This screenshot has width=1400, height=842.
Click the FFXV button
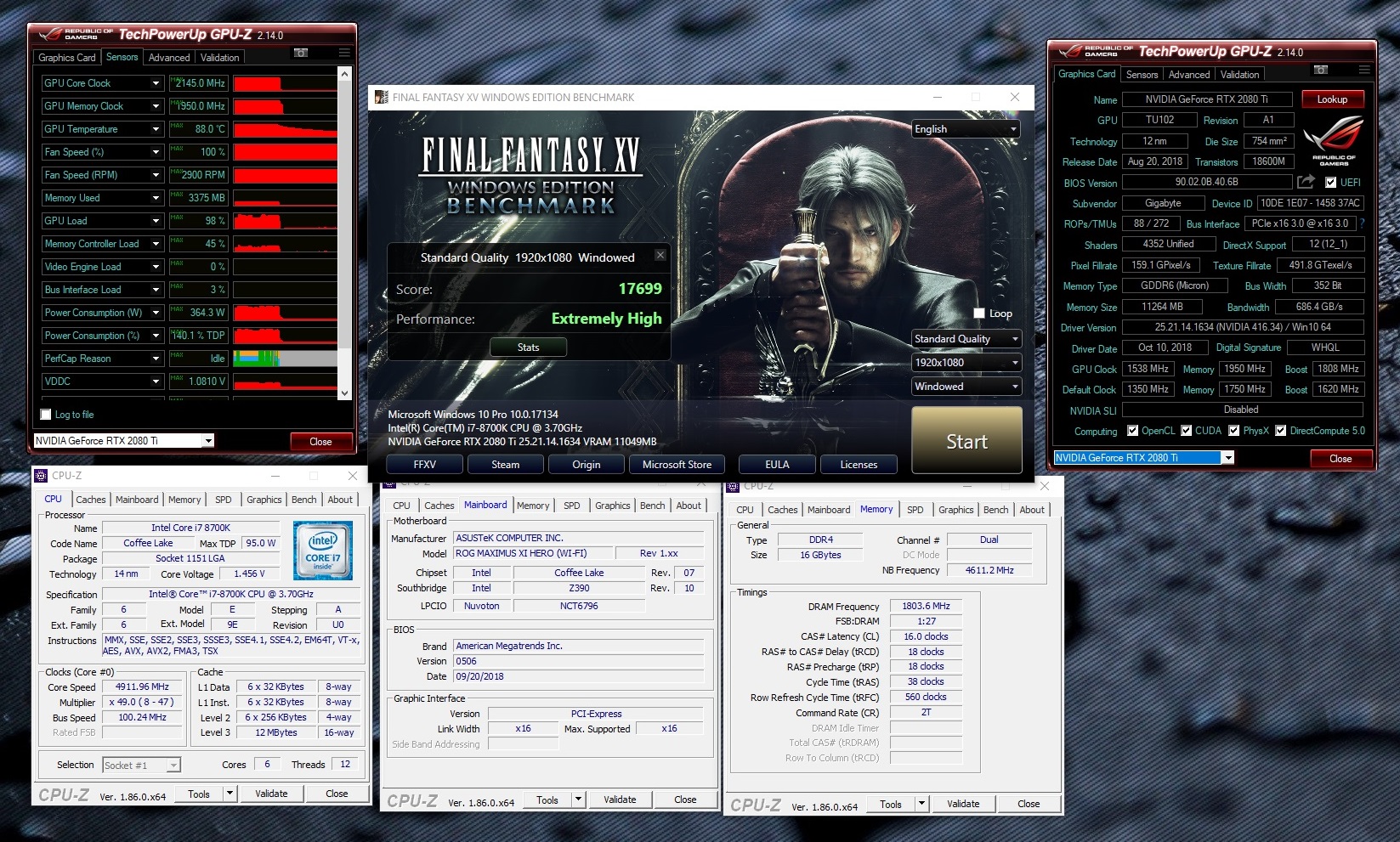[x=425, y=465]
